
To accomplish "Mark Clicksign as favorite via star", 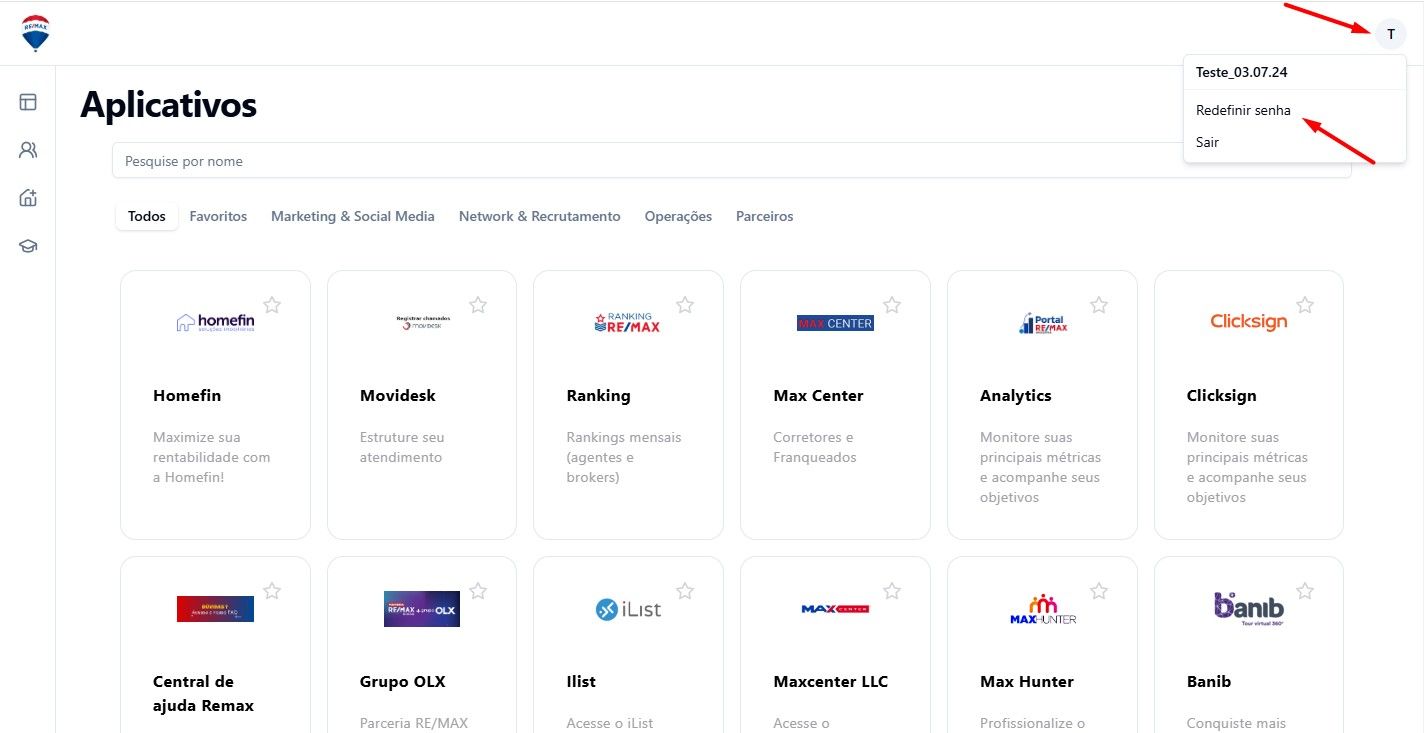I will tap(1305, 305).
